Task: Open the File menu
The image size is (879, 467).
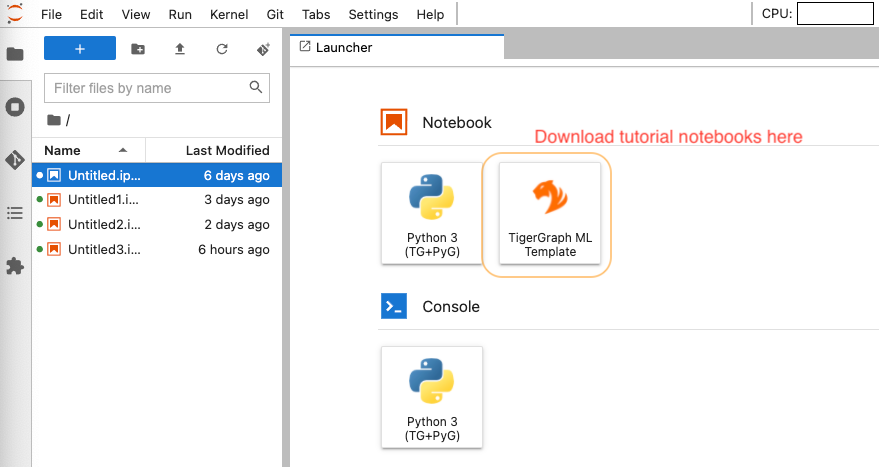Action: coord(52,15)
